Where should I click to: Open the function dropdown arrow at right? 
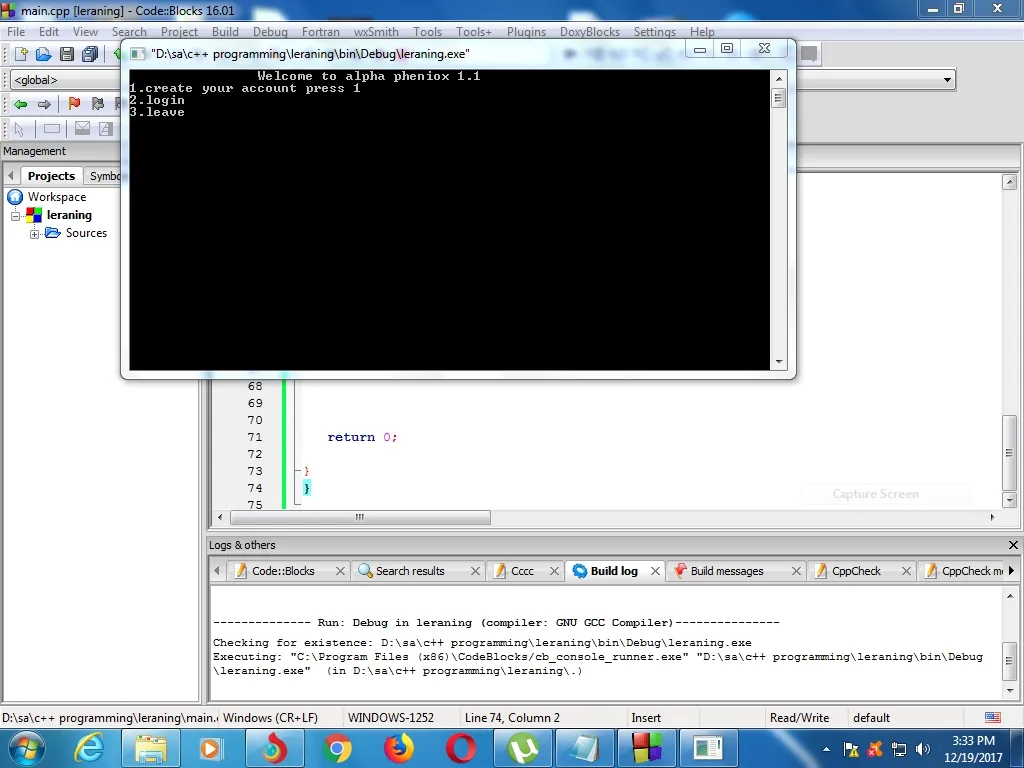(x=947, y=80)
